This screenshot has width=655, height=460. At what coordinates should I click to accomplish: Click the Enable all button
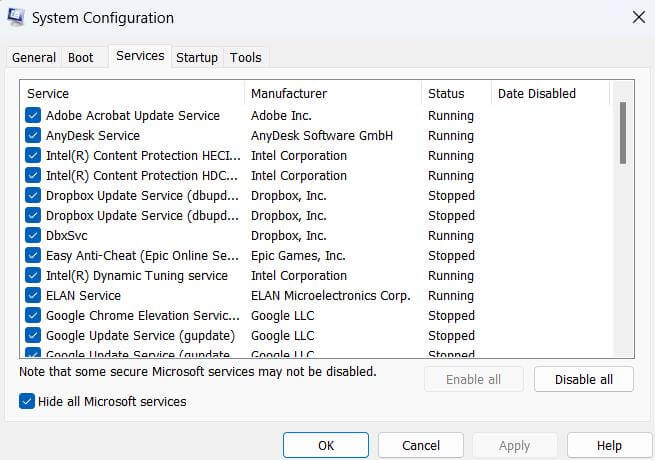473,379
